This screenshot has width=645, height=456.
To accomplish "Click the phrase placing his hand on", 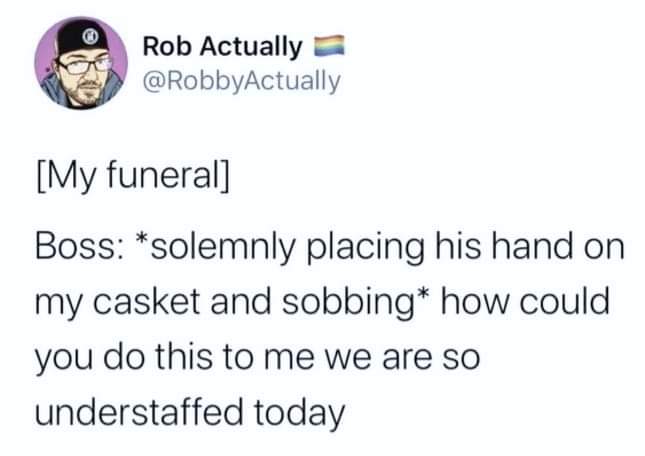I will coord(466,248).
